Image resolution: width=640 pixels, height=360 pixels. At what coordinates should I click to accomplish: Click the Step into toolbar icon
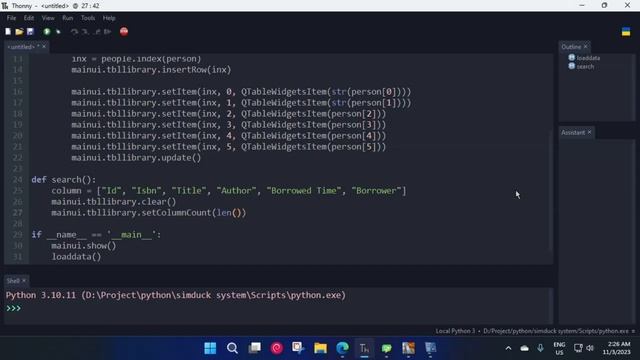(85, 31)
